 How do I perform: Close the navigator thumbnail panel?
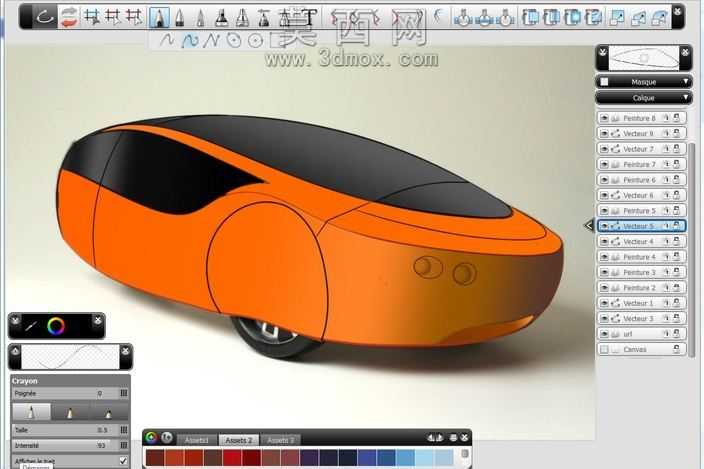coord(685,53)
